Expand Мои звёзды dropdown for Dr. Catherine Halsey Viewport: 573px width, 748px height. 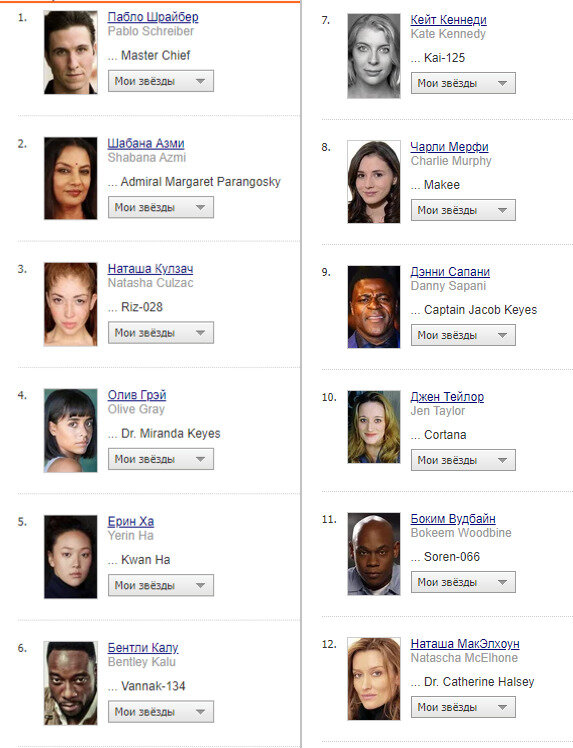463,707
